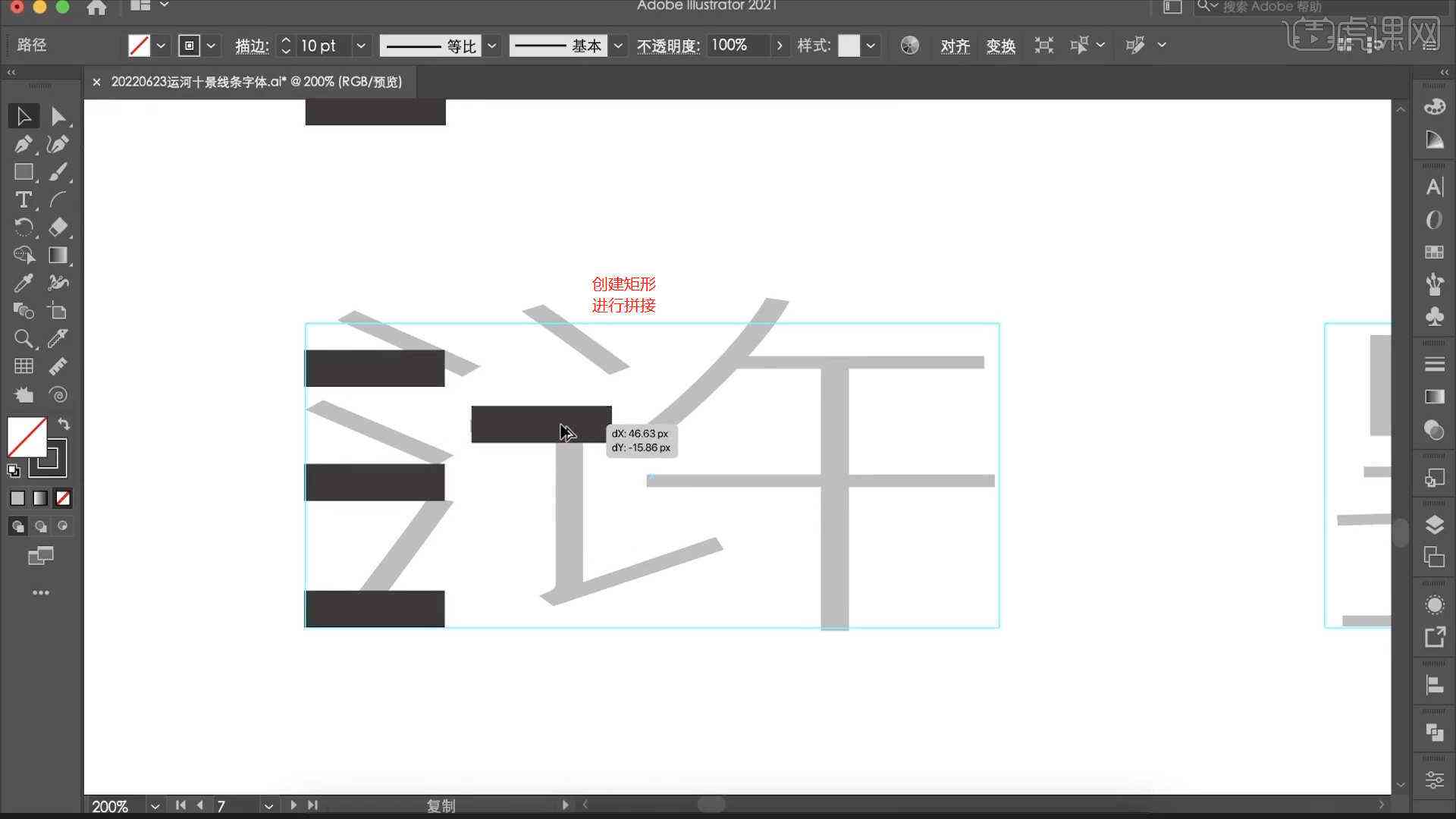The height and width of the screenshot is (819, 1456).
Task: Change the screen mode
Action: [41, 557]
